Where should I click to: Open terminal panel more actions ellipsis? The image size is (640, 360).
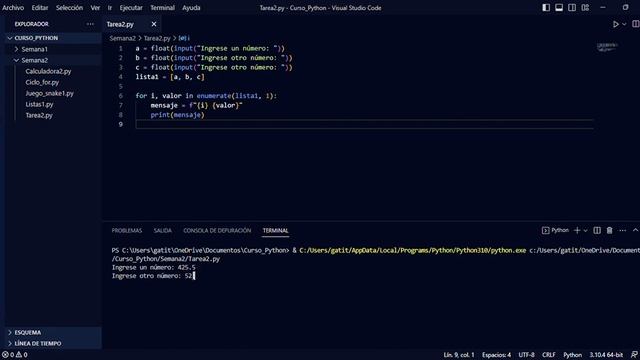point(622,231)
